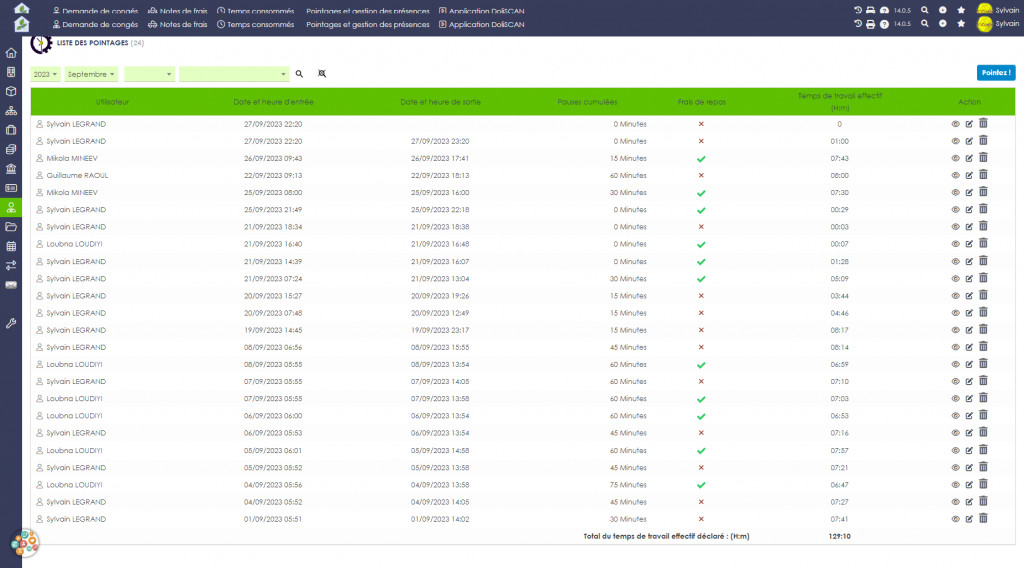View the Loubna LOUDIYI 08/09/2023 05:55 entry via eye icon
Viewport: 1024px width, 568px height.
pyautogui.click(x=955, y=364)
